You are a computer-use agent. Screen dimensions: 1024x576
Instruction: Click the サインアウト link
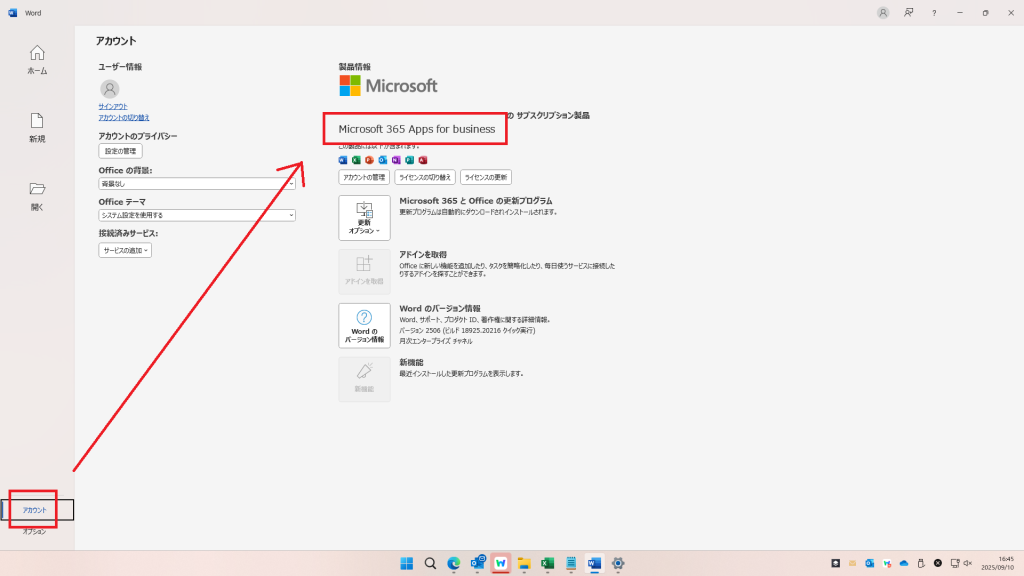tap(113, 106)
